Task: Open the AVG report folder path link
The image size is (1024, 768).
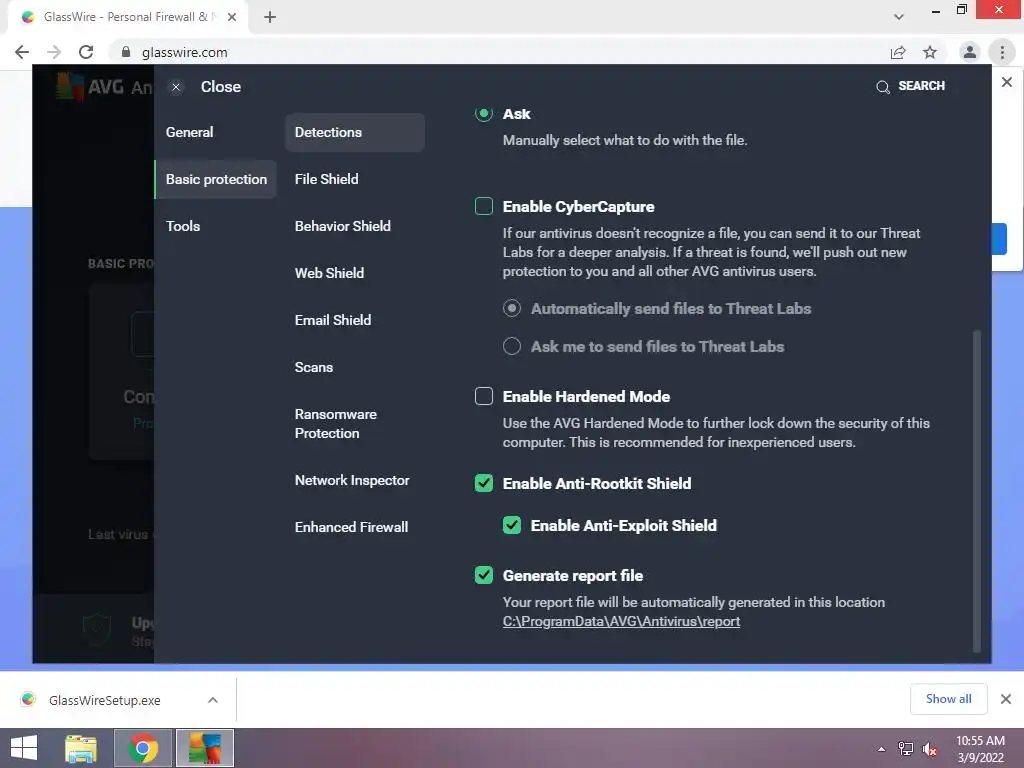Action: [621, 622]
